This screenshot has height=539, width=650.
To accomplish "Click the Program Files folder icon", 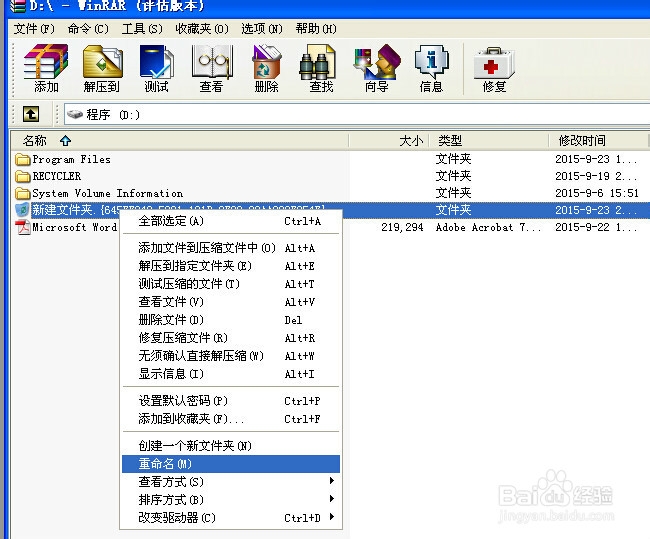I will [x=23, y=160].
